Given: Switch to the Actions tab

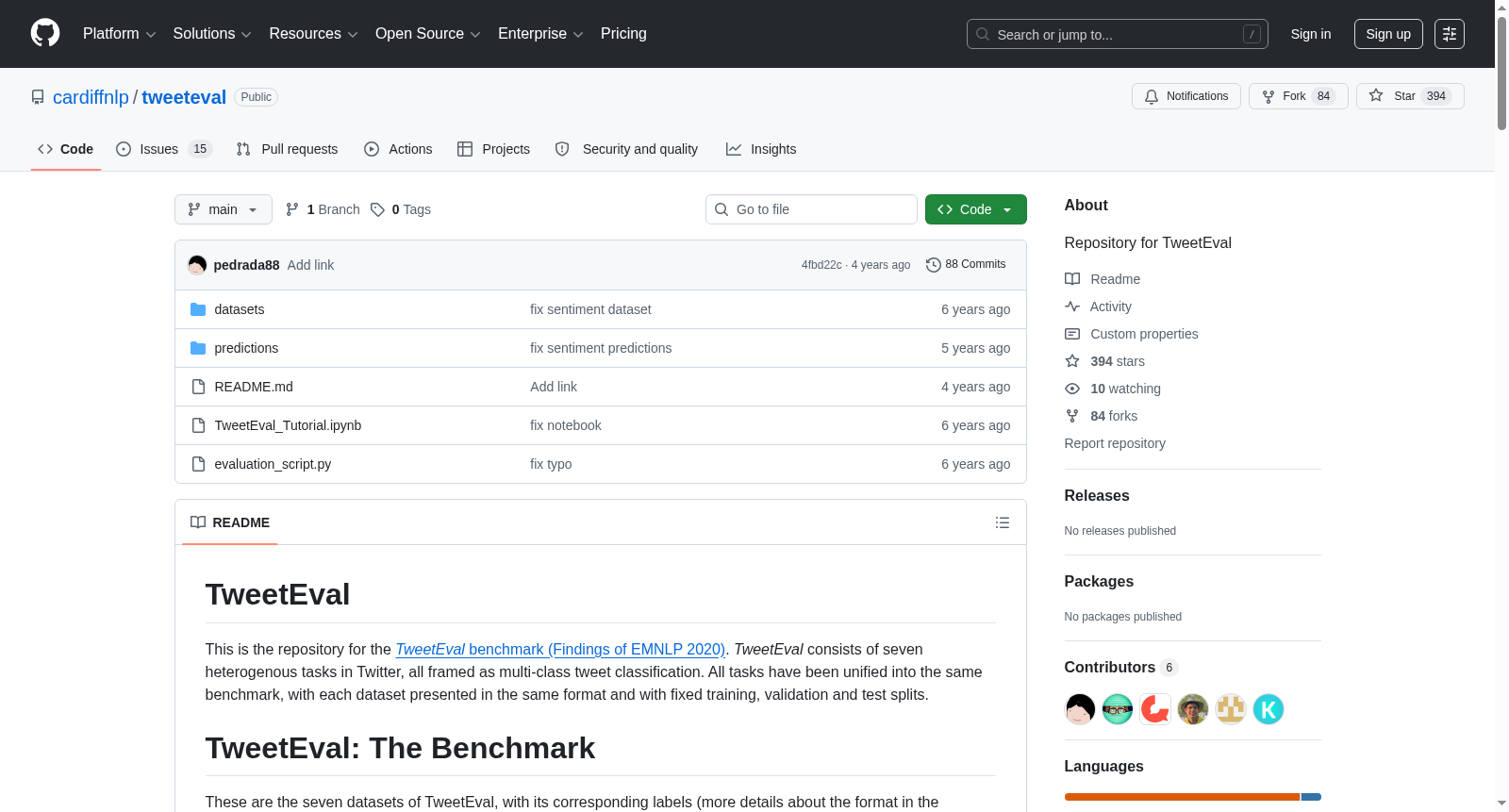Looking at the screenshot, I should 398,149.
